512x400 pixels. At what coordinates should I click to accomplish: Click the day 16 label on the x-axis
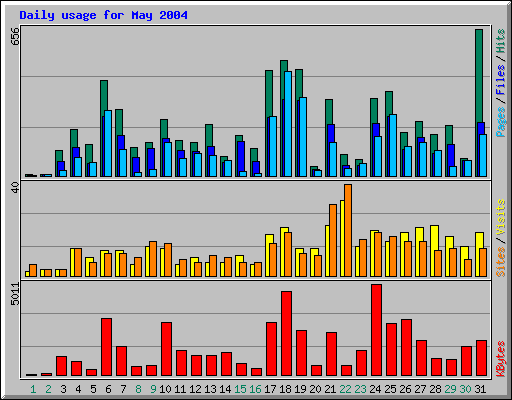[255, 389]
